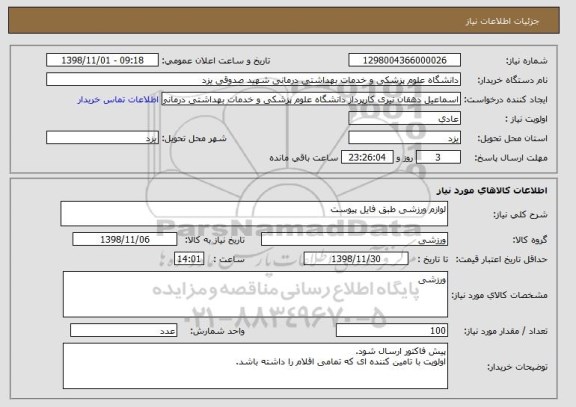Click the priority field reading عادی
576x407 pixels.
point(404,119)
